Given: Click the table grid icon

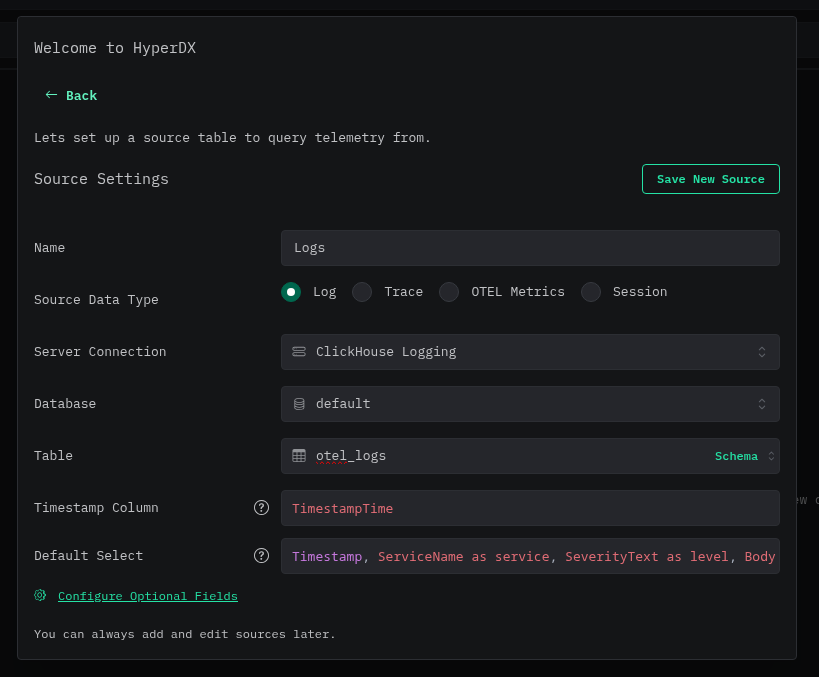Looking at the screenshot, I should (299, 456).
